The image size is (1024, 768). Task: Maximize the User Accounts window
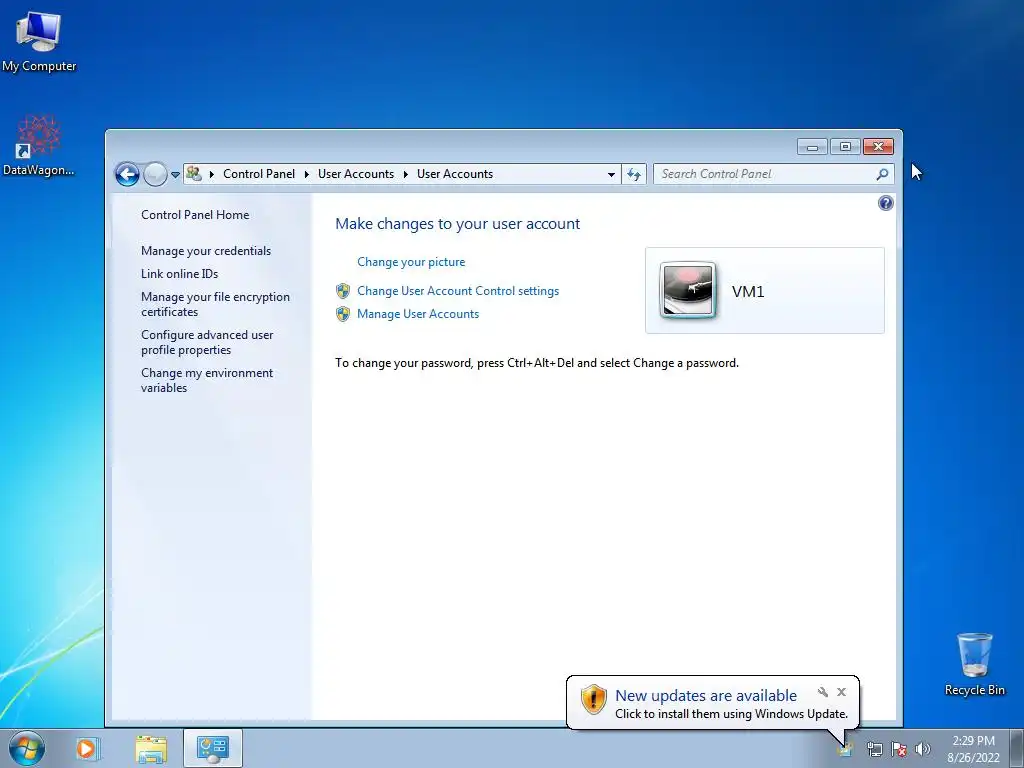click(x=845, y=147)
